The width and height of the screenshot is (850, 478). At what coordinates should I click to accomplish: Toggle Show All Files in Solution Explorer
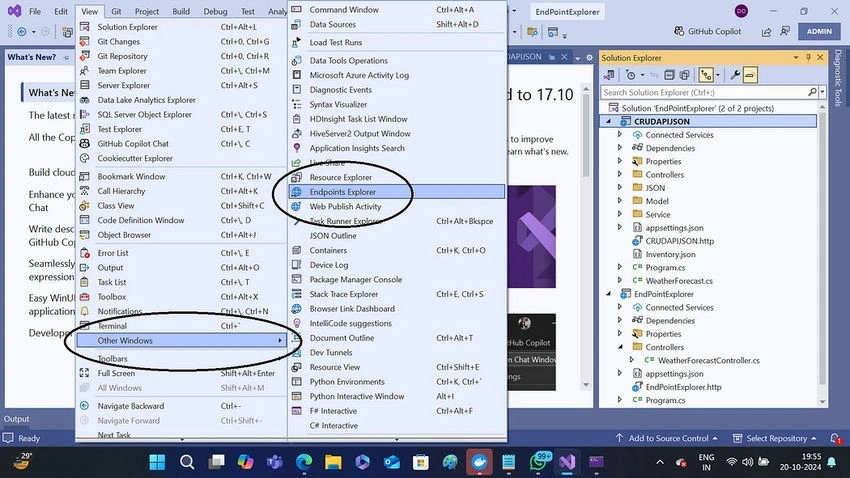point(685,75)
